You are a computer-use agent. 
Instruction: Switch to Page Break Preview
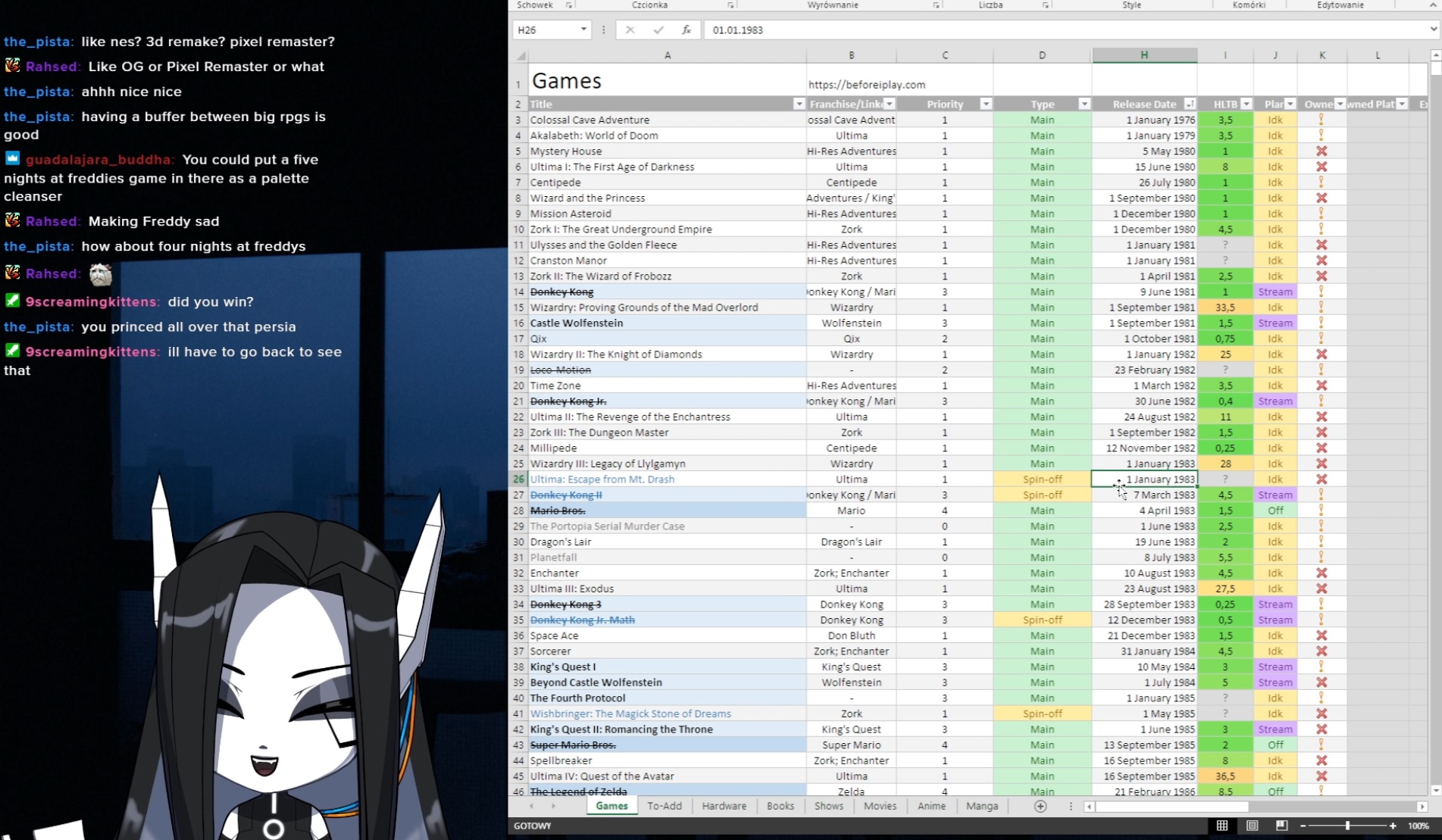pyautogui.click(x=1281, y=826)
